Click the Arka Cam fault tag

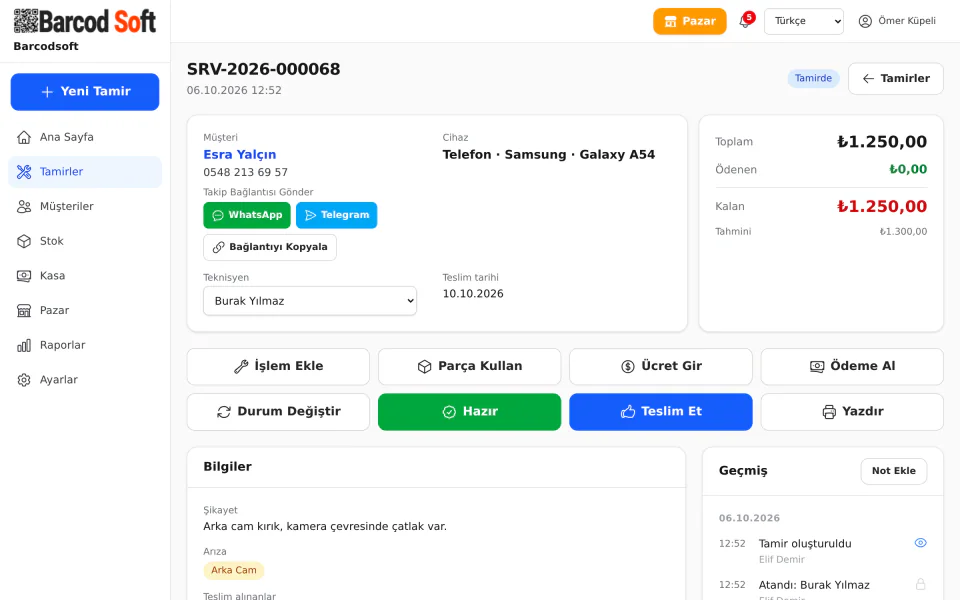233,570
